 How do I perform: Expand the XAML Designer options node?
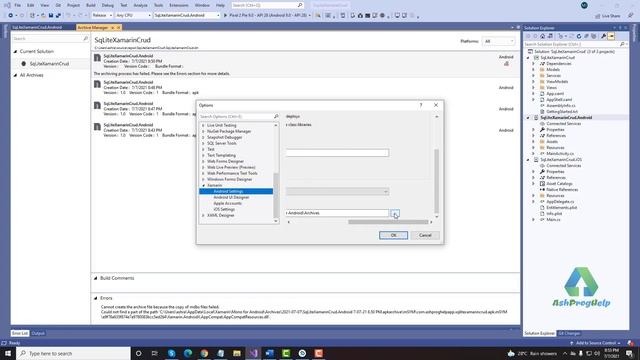[x=203, y=216]
